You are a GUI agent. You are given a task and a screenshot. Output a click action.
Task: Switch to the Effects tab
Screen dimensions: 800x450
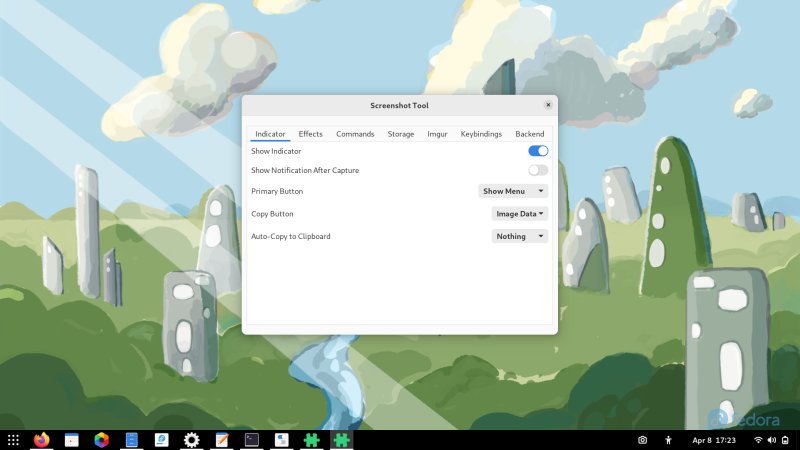(x=310, y=134)
